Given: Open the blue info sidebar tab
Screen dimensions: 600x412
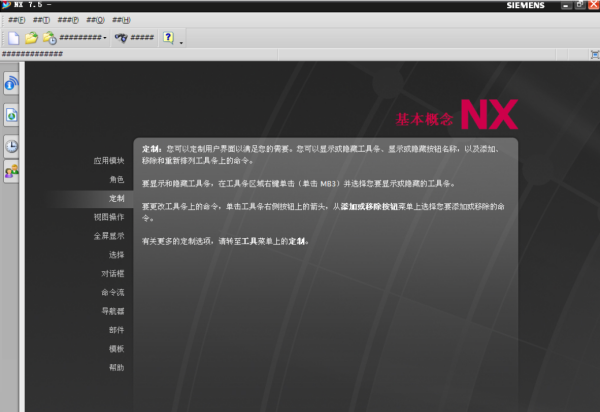Looking at the screenshot, I should (x=11, y=84).
